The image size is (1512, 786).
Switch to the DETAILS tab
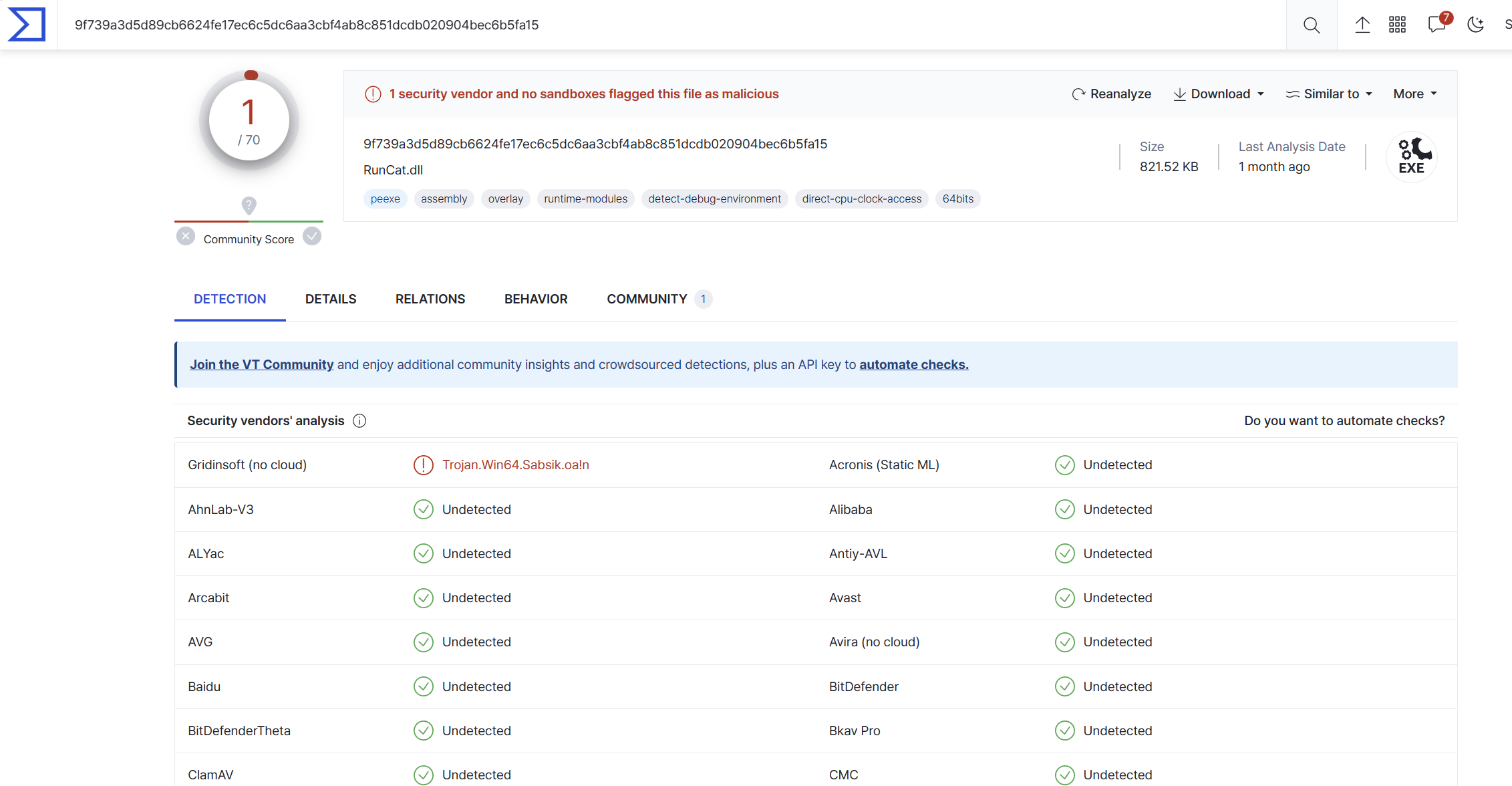(331, 299)
